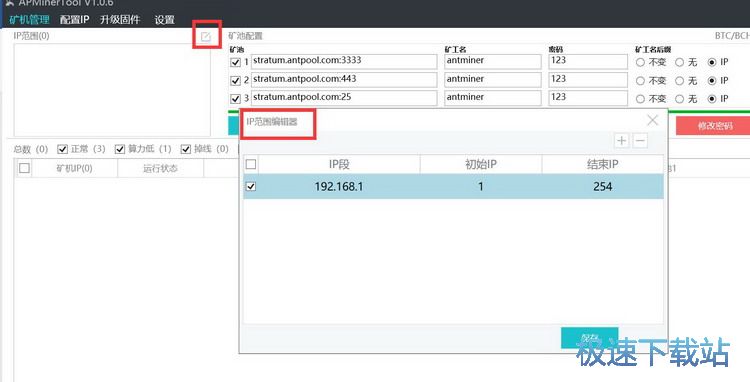The image size is (750, 382).
Task: Add a row with the plus icon
Action: pos(621,141)
